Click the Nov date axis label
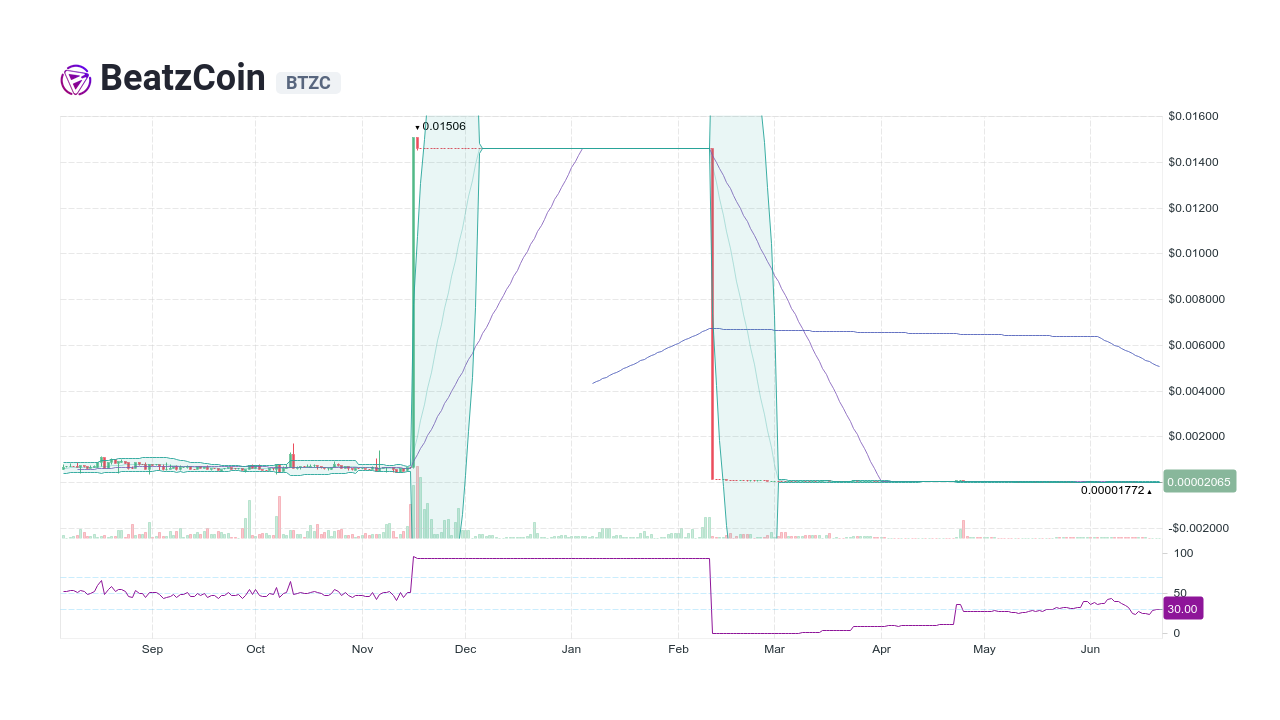This screenshot has width=1280, height=720. (362, 649)
